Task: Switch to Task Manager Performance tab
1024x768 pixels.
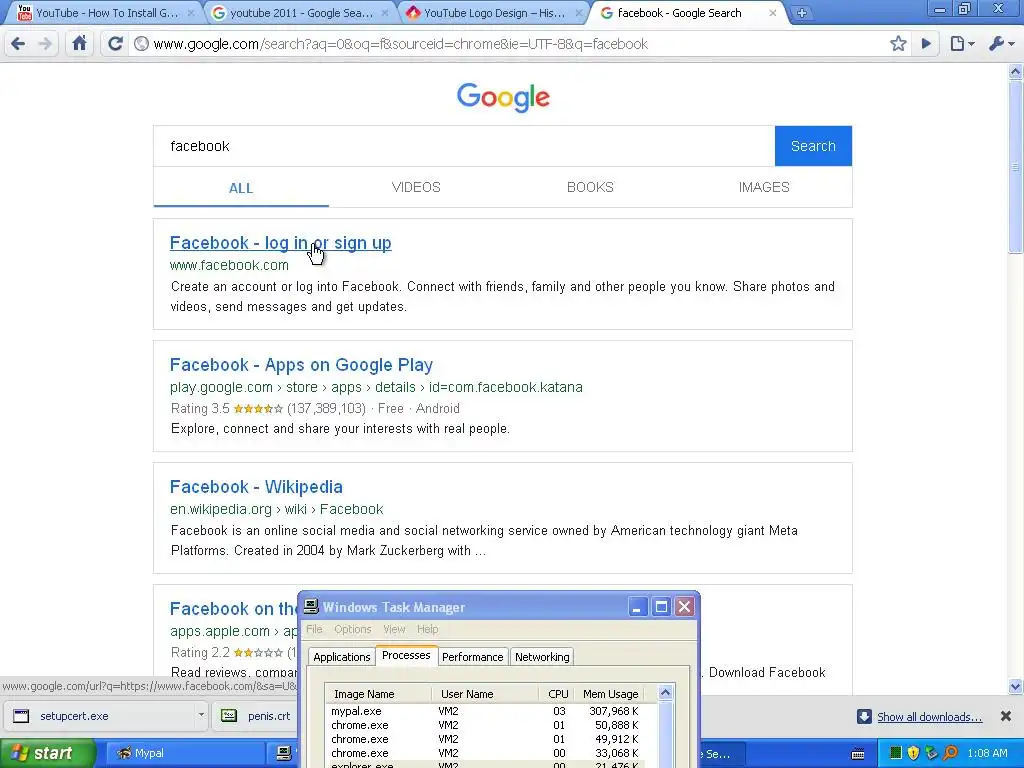Action: (x=472, y=657)
